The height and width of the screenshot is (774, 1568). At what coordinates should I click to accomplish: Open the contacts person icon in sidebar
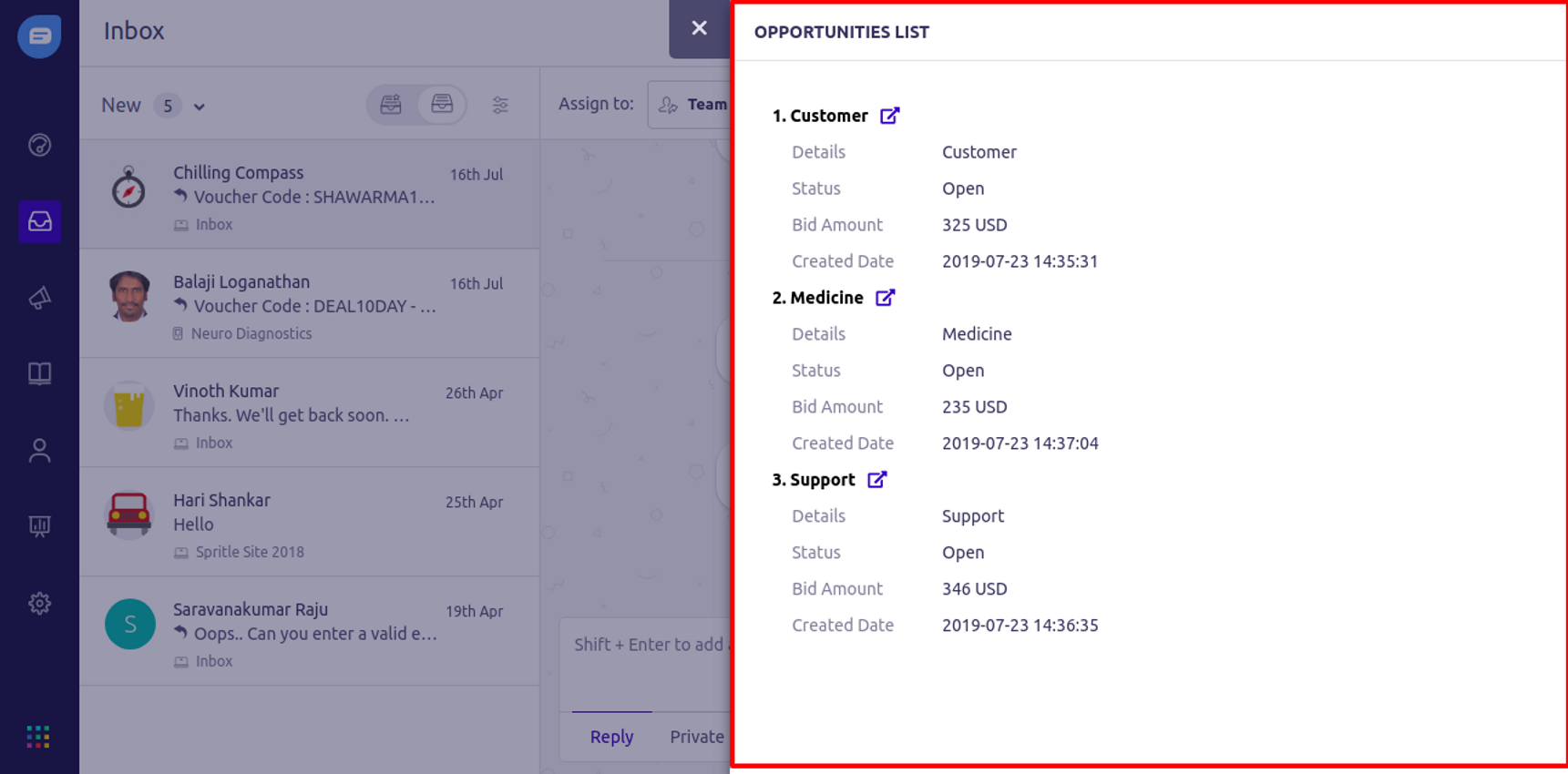click(39, 450)
